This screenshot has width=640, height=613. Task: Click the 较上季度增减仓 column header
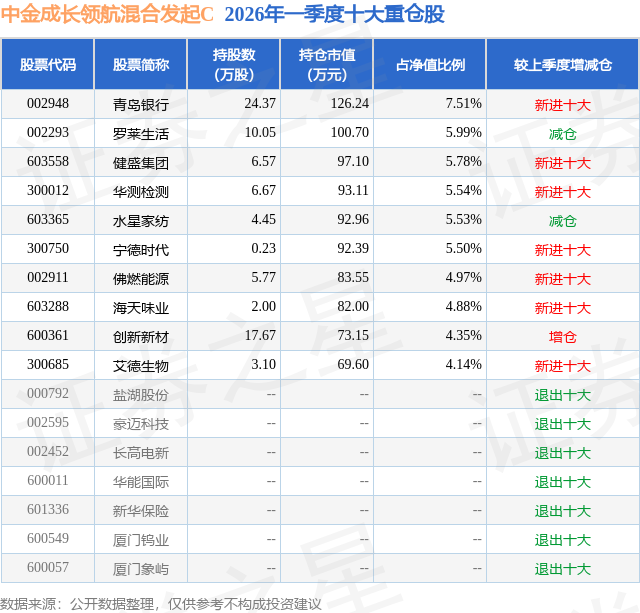click(x=563, y=64)
